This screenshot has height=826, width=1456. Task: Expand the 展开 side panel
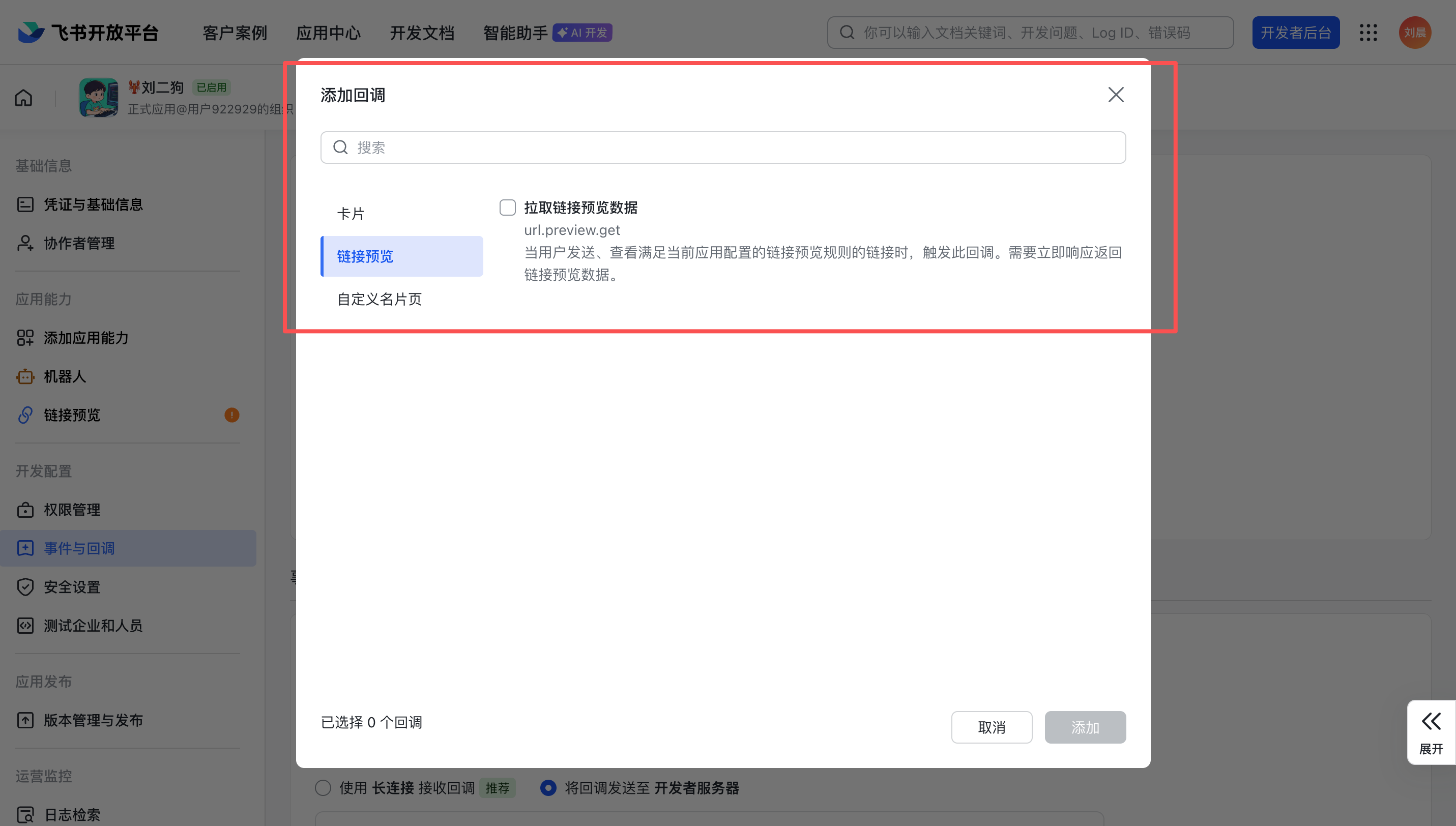tap(1431, 732)
